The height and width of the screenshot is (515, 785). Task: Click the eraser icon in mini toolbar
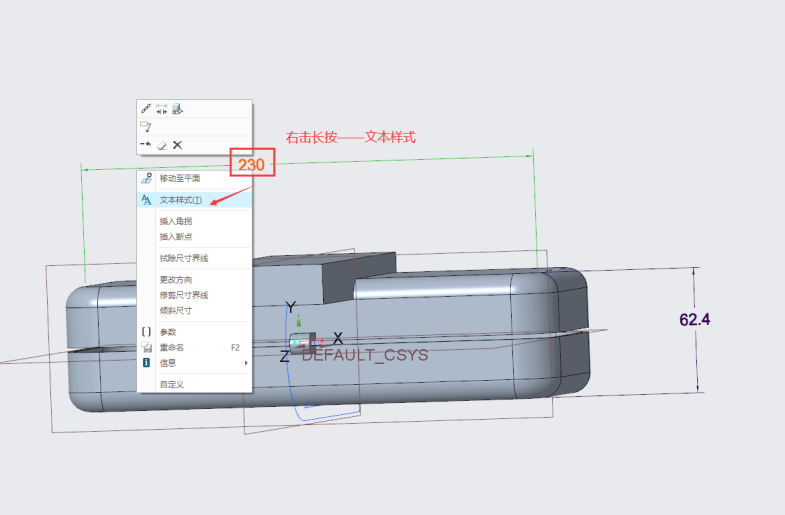161,145
